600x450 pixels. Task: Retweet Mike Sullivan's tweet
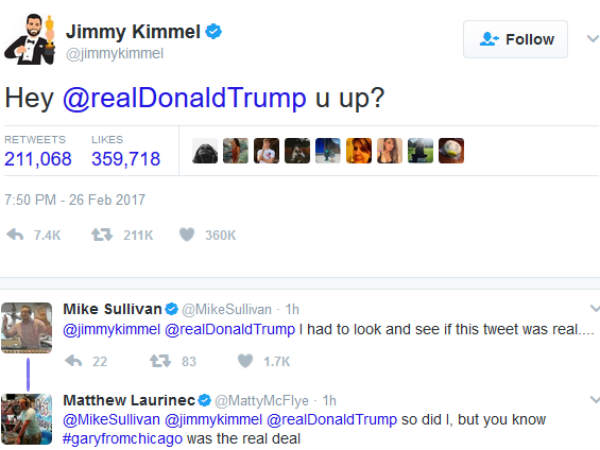[x=158, y=361]
